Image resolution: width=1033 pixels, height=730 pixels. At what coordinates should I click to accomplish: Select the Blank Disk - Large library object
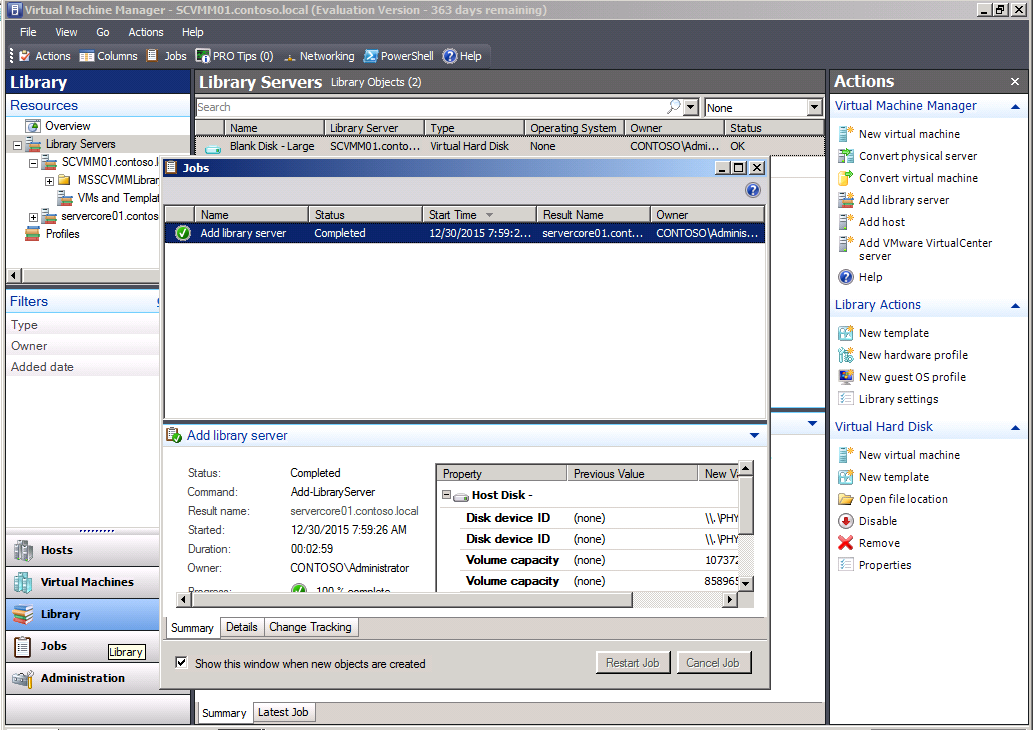pyautogui.click(x=509, y=146)
